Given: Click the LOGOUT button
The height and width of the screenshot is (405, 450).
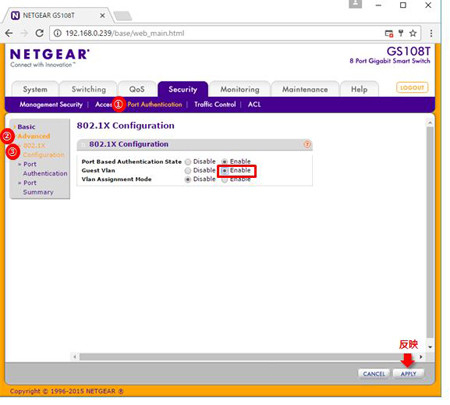Looking at the screenshot, I should [412, 88].
